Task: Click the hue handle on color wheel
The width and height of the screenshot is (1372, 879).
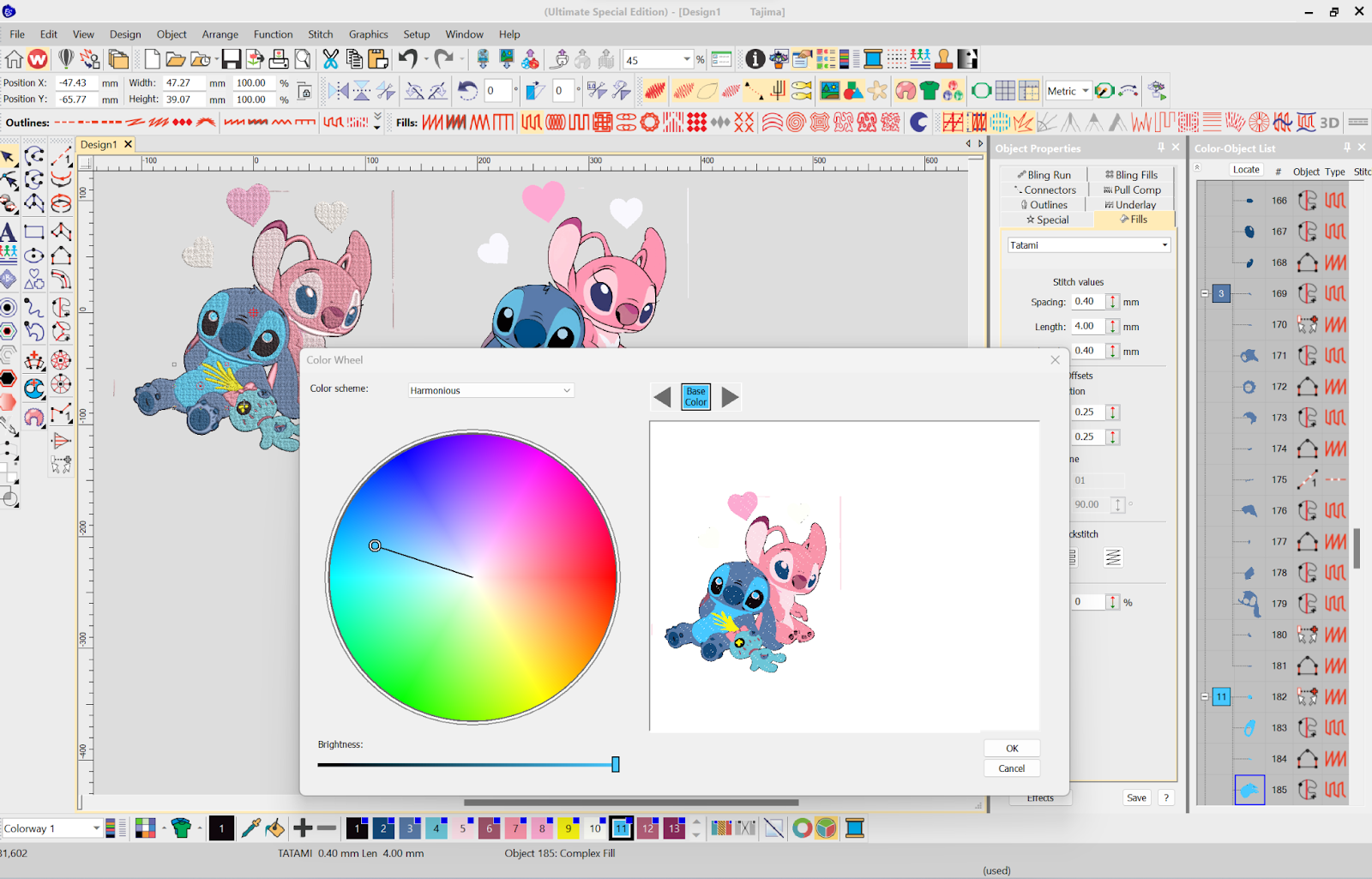Action: tap(375, 545)
